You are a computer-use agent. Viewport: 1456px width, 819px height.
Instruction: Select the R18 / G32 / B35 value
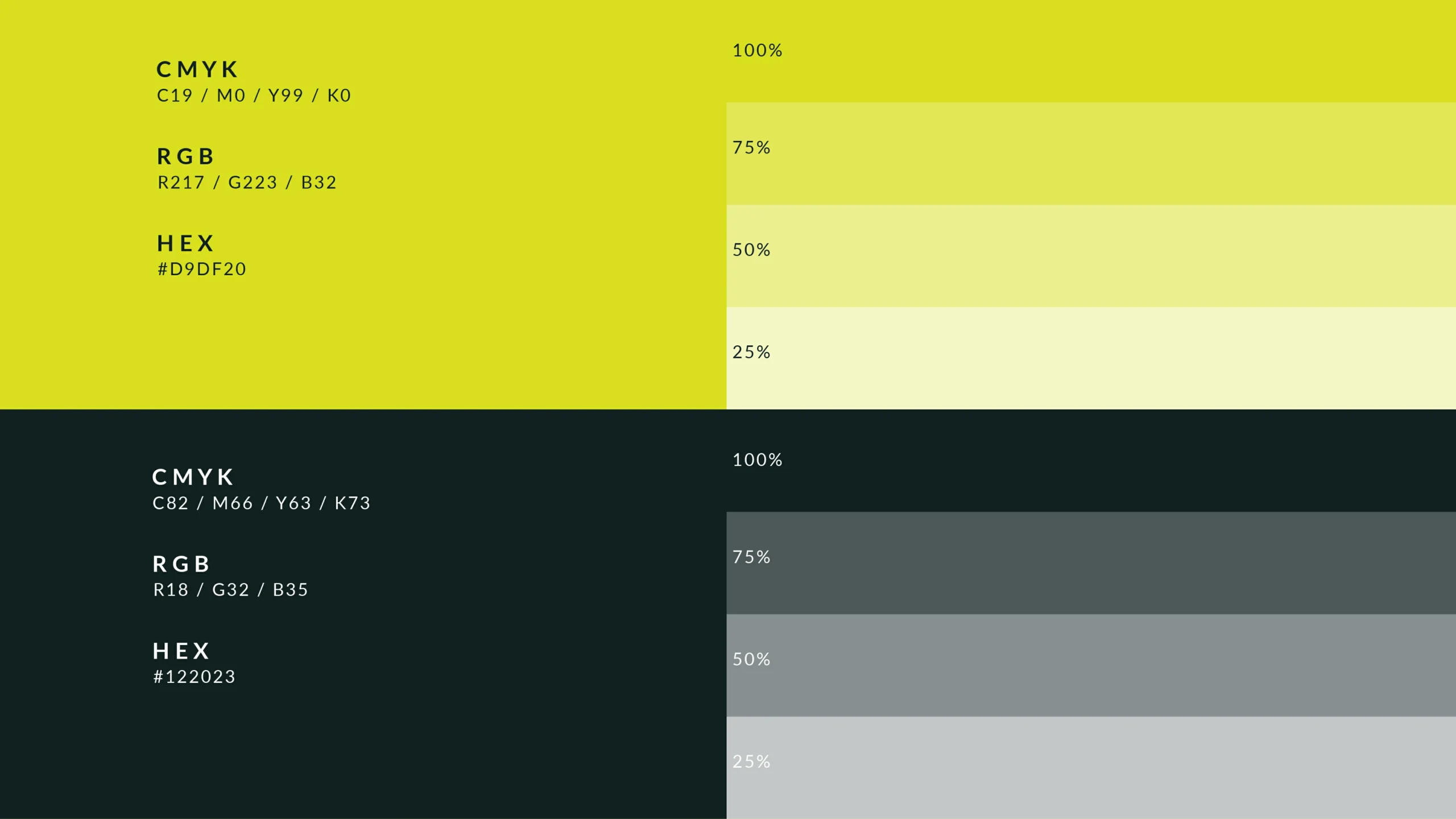(231, 590)
